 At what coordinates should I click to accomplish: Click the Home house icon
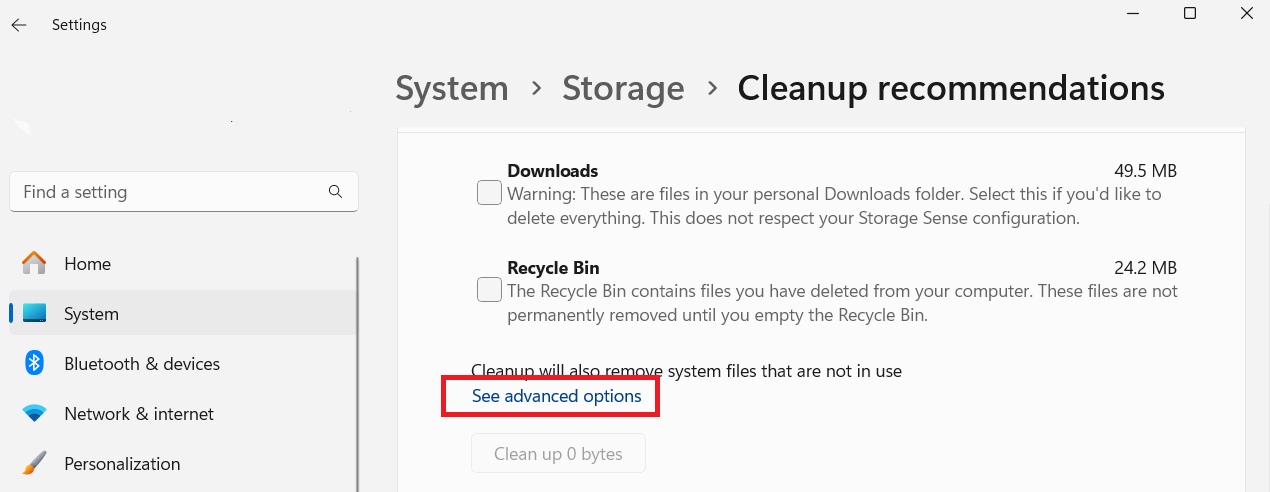tap(34, 264)
